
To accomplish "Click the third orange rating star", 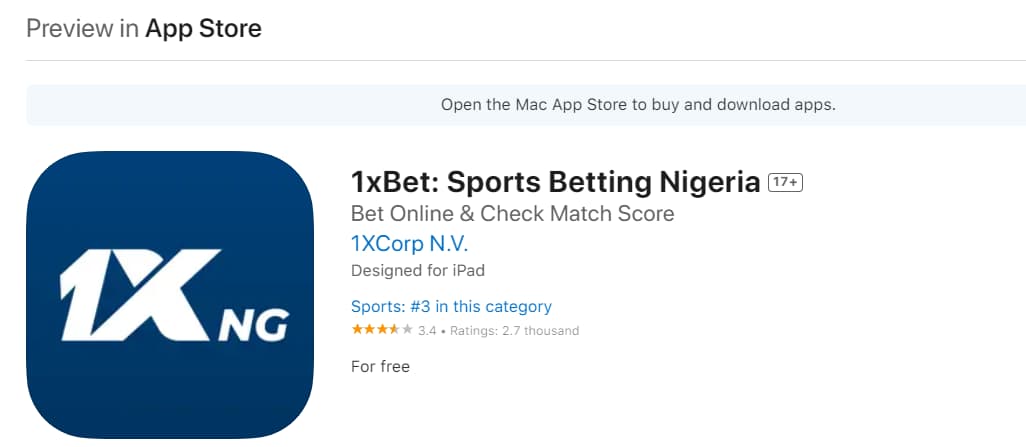I will pyautogui.click(x=382, y=330).
